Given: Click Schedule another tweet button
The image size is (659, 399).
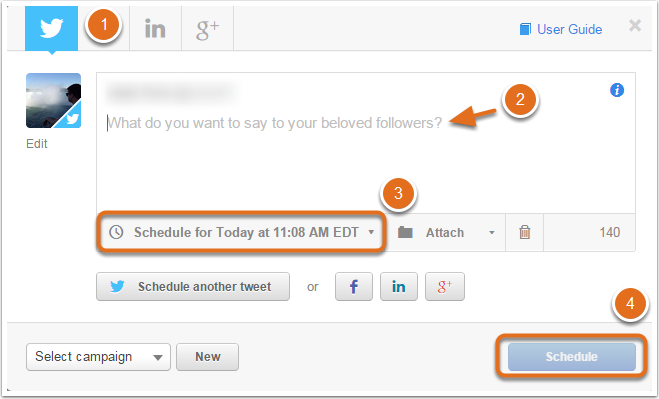Looking at the screenshot, I should click(193, 287).
